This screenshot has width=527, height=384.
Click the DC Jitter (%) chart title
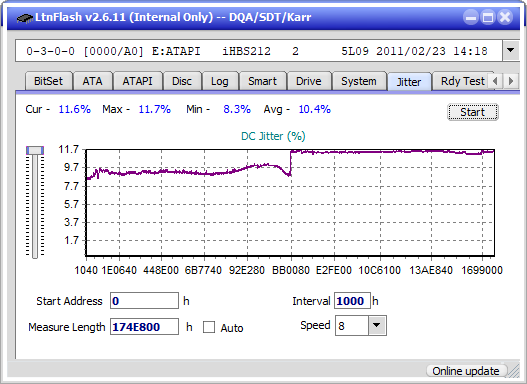[273, 136]
